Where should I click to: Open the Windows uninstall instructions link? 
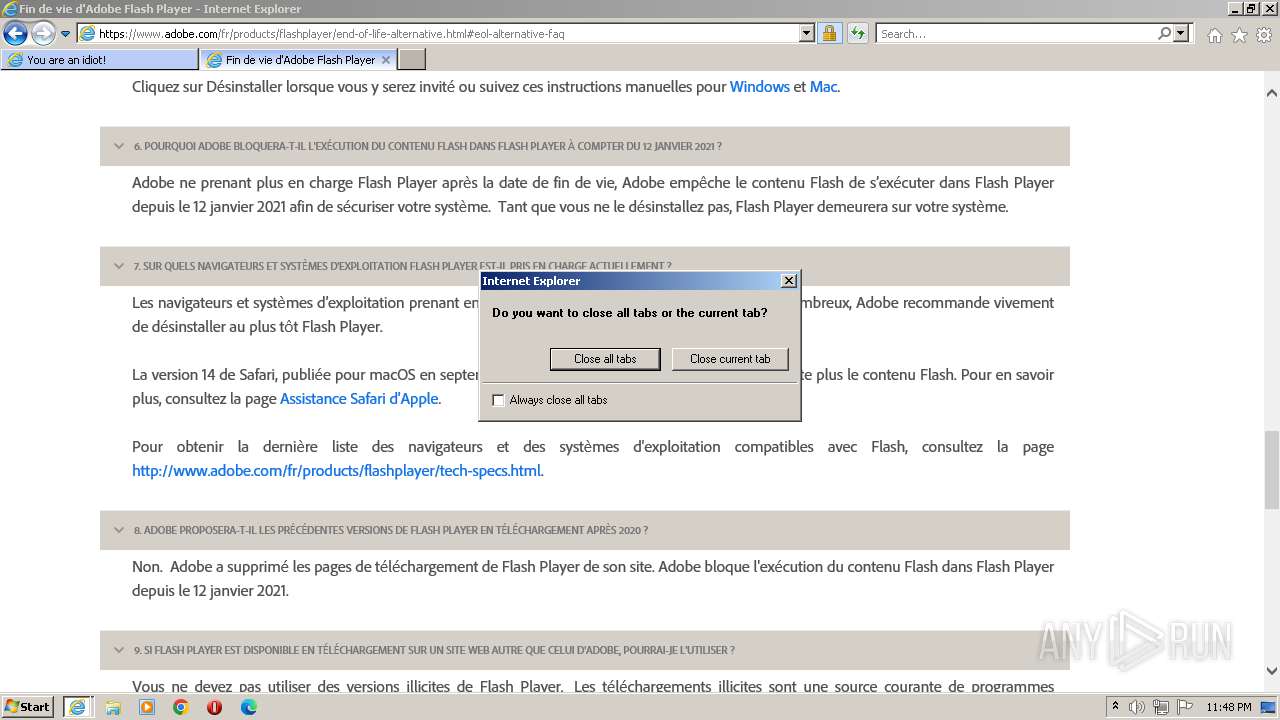(x=760, y=87)
